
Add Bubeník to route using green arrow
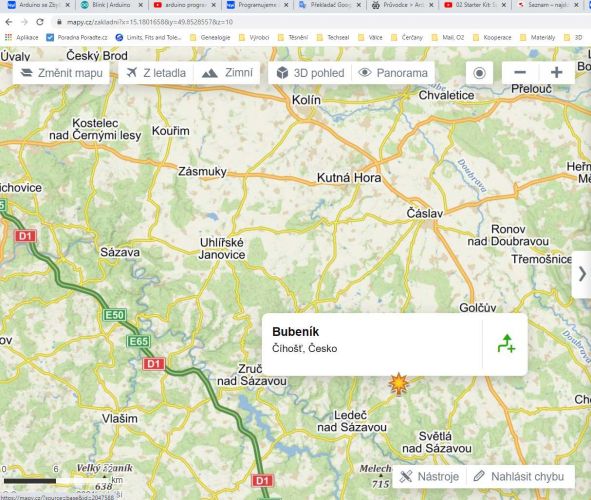[506, 344]
